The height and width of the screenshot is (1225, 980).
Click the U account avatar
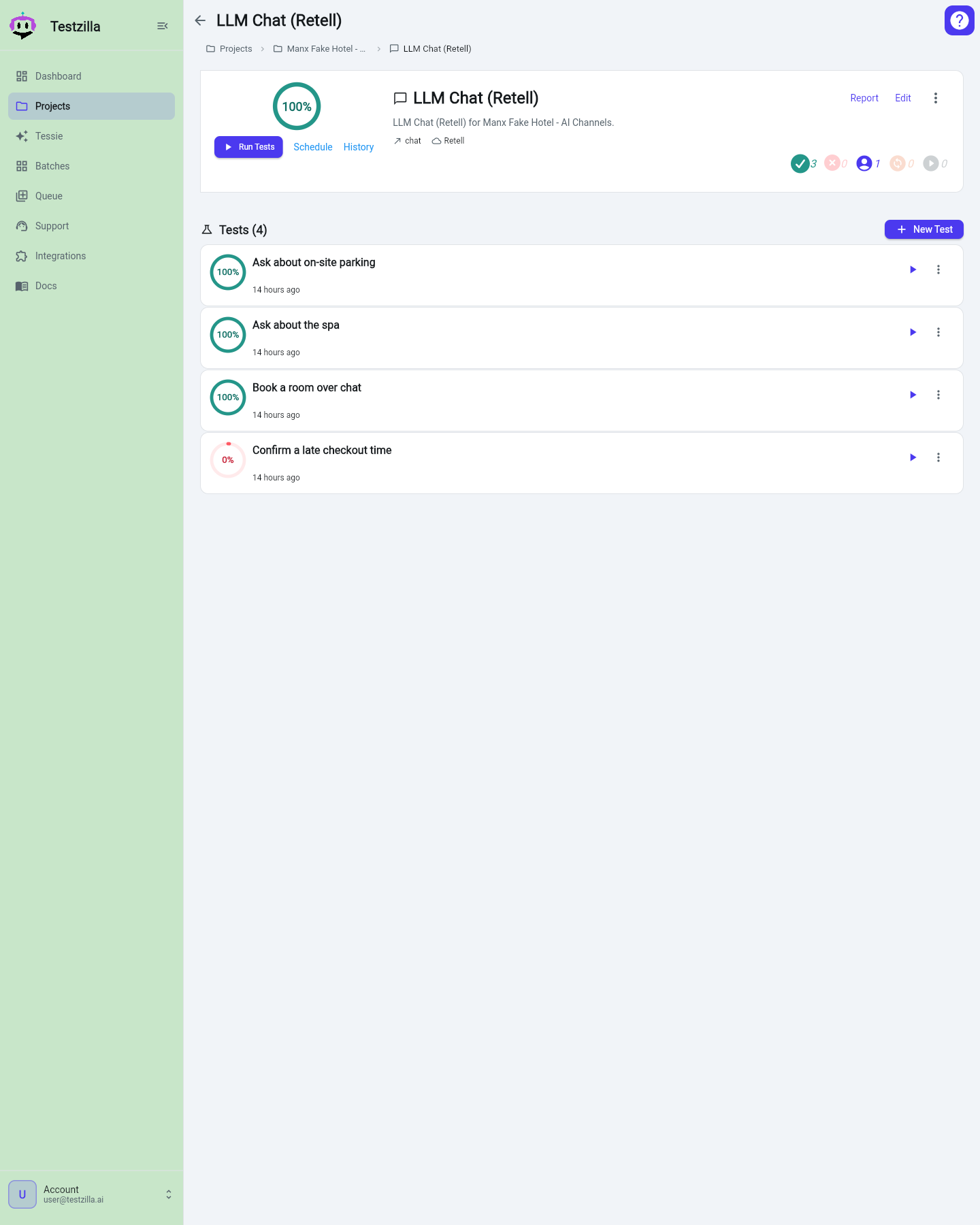click(x=22, y=1194)
